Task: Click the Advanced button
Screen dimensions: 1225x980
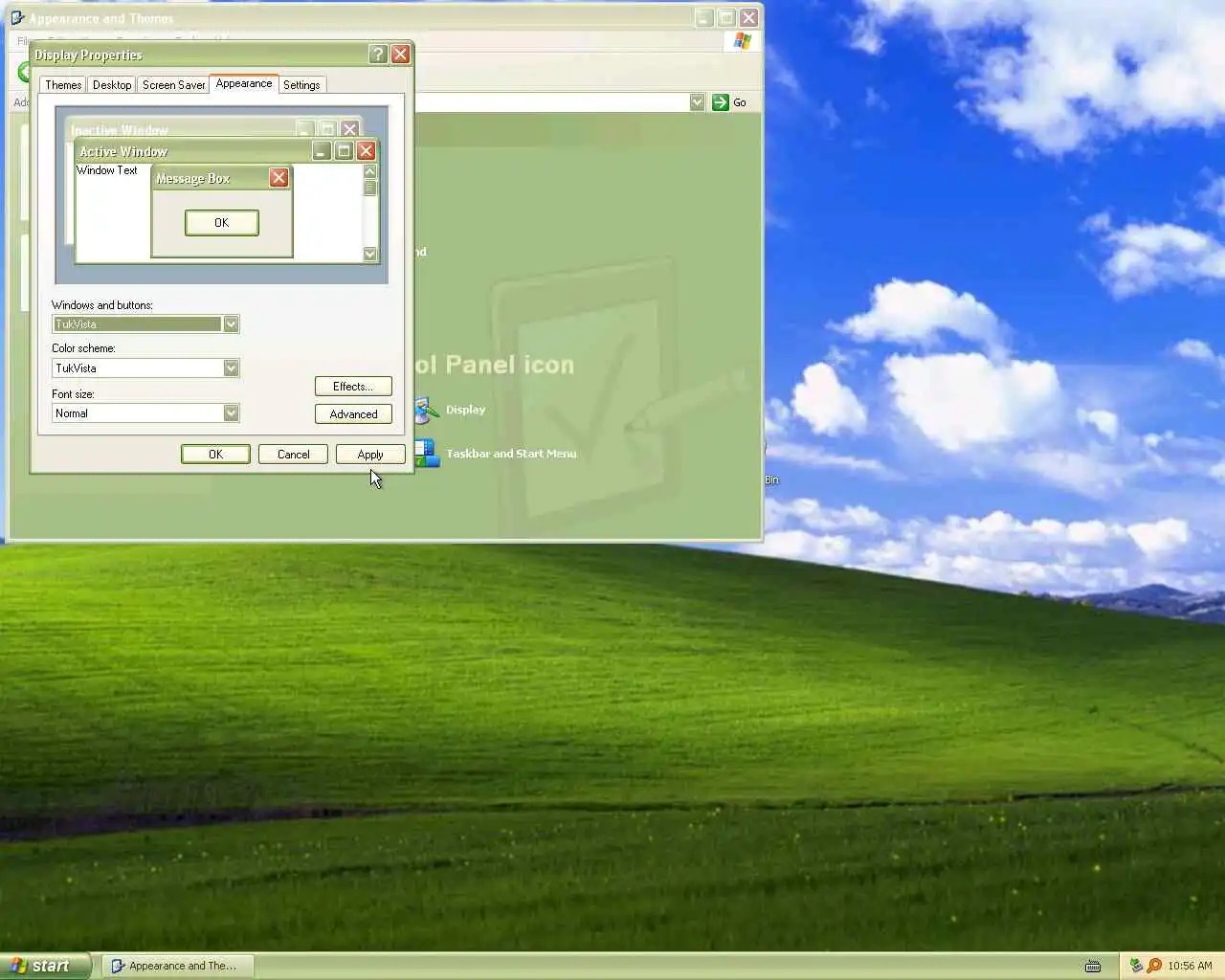Action: [x=353, y=414]
